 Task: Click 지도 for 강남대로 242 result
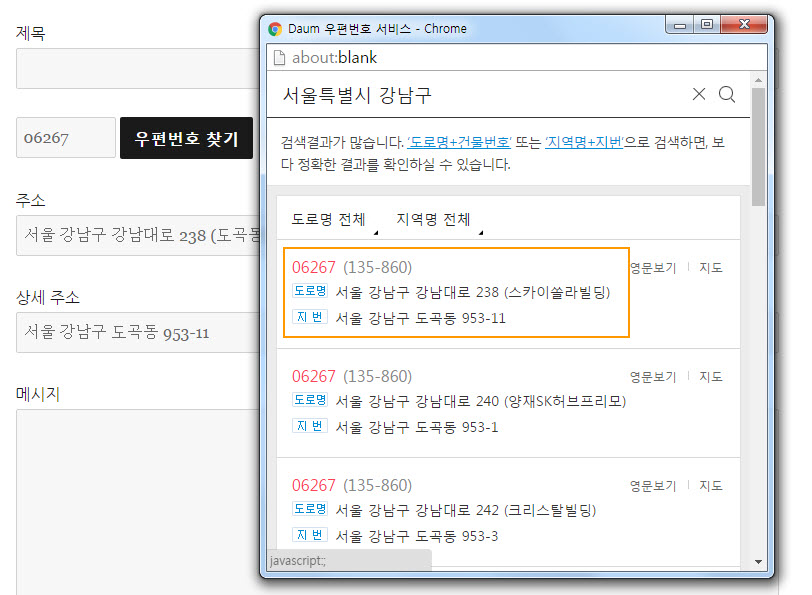(710, 486)
